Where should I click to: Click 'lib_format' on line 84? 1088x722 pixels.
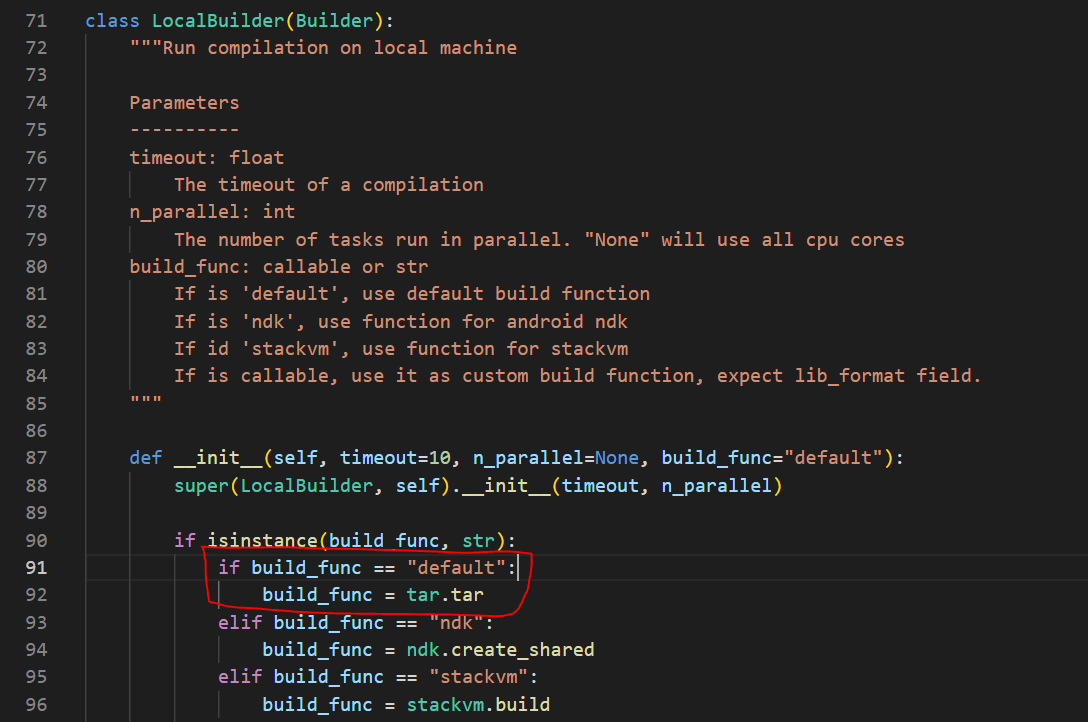pos(850,375)
